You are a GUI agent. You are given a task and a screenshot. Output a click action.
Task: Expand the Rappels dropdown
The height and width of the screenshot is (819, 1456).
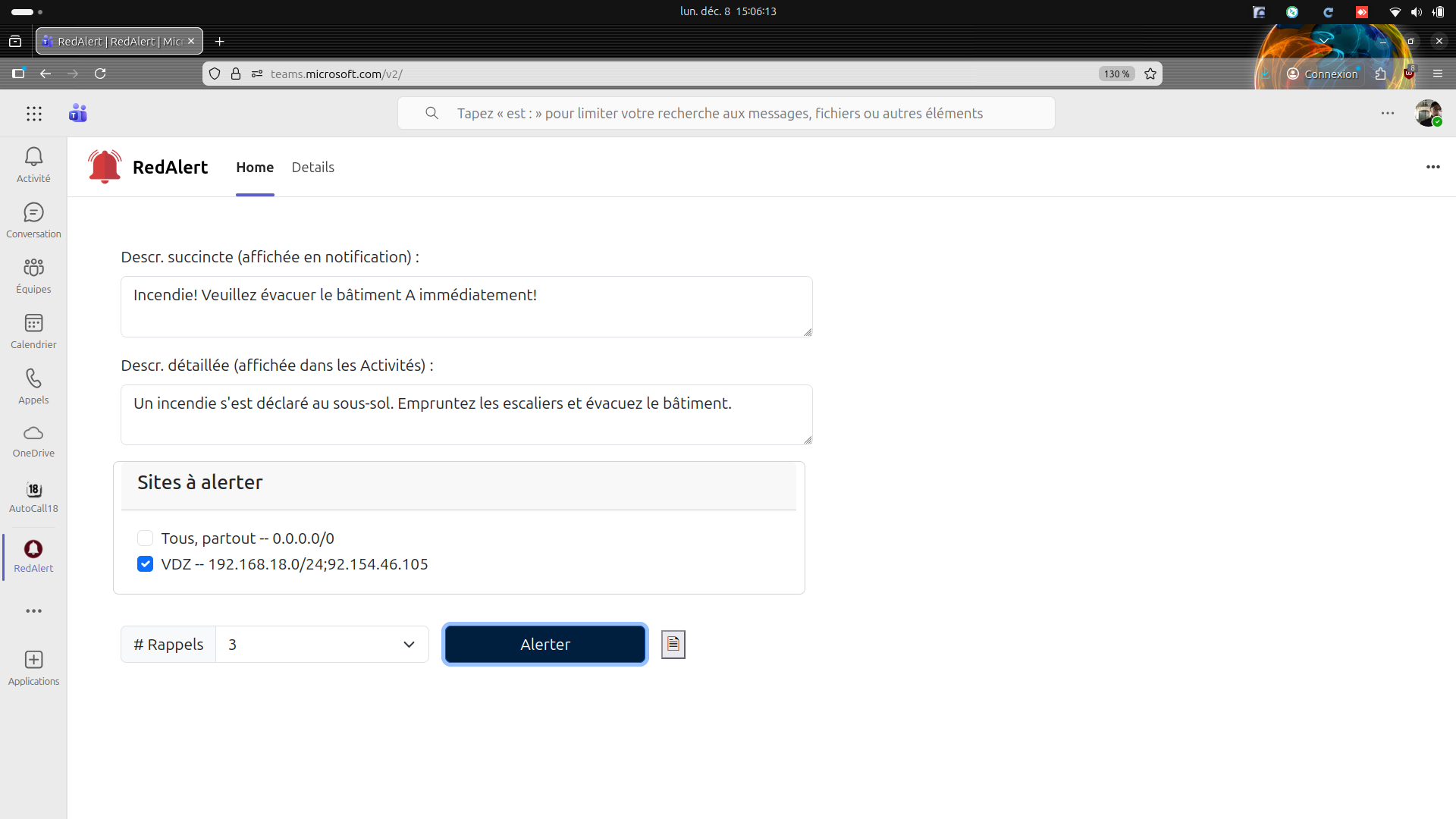tap(322, 645)
